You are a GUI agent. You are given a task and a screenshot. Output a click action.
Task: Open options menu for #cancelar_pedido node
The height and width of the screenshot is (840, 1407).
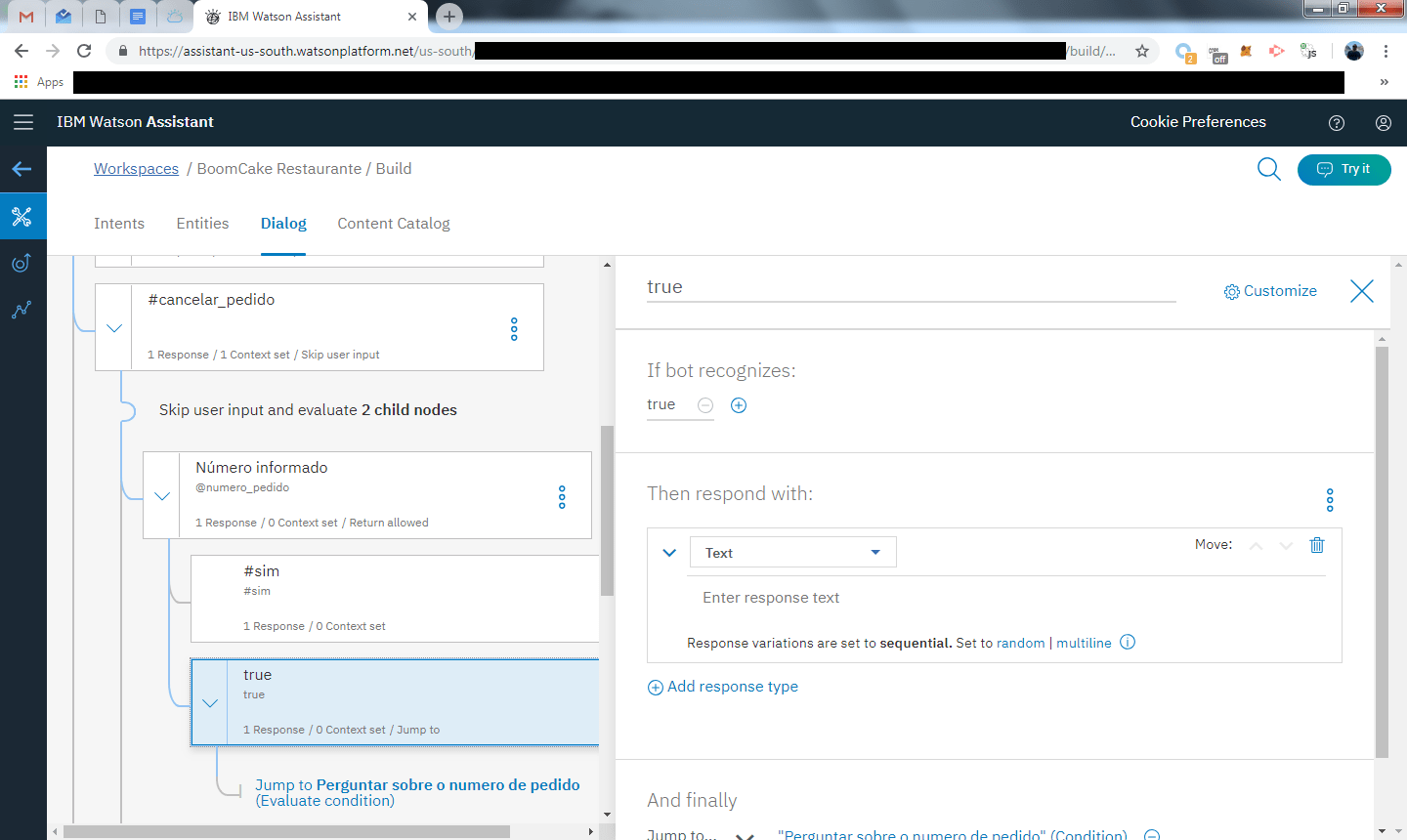coord(514,329)
